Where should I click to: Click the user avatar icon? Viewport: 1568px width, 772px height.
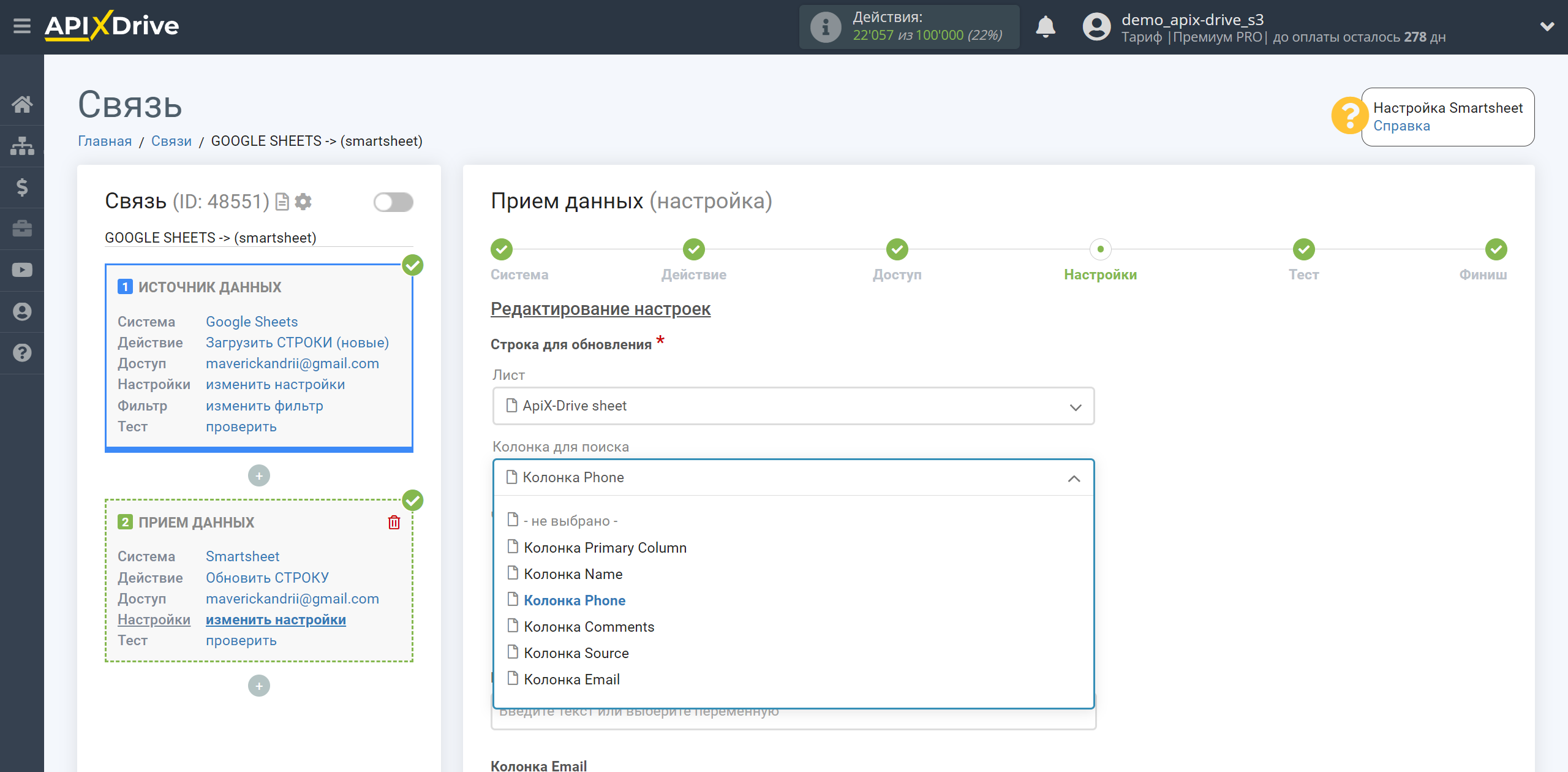coord(1096,27)
